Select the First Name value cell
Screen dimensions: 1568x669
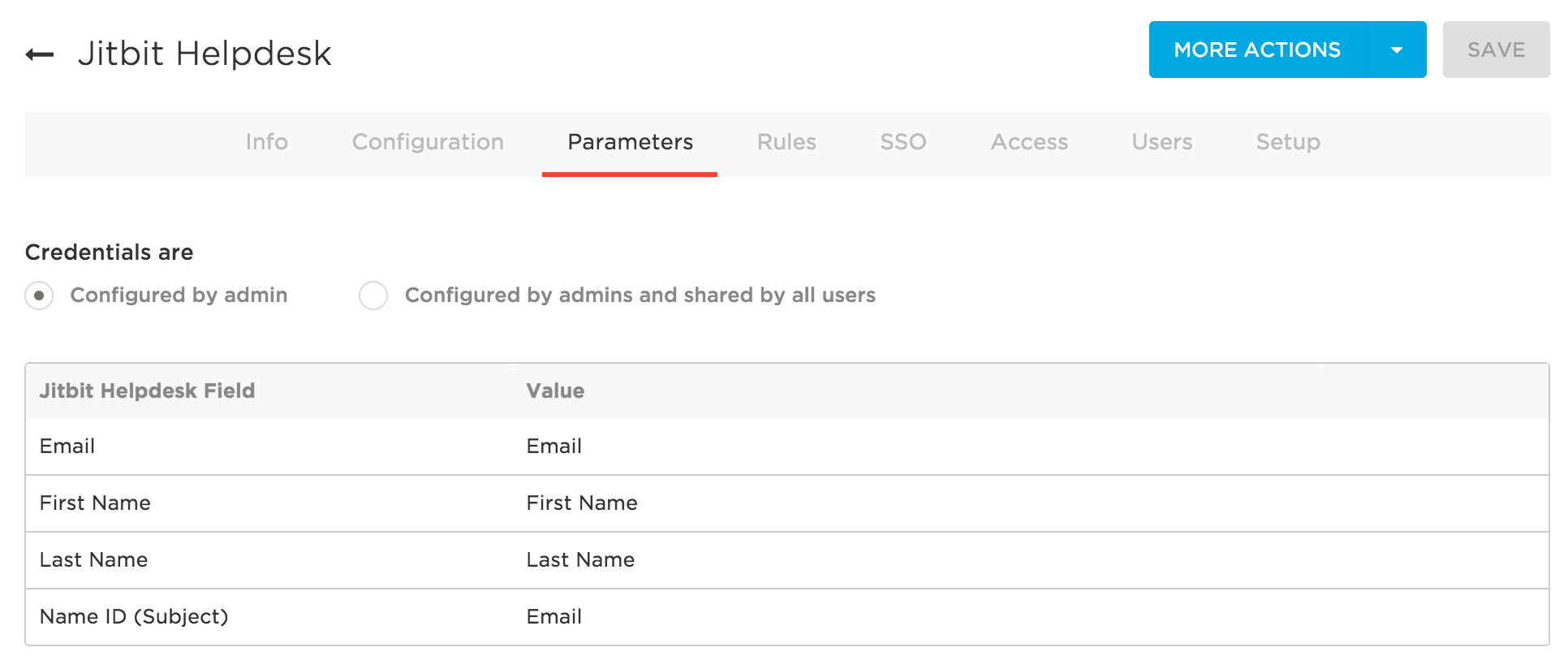click(582, 503)
